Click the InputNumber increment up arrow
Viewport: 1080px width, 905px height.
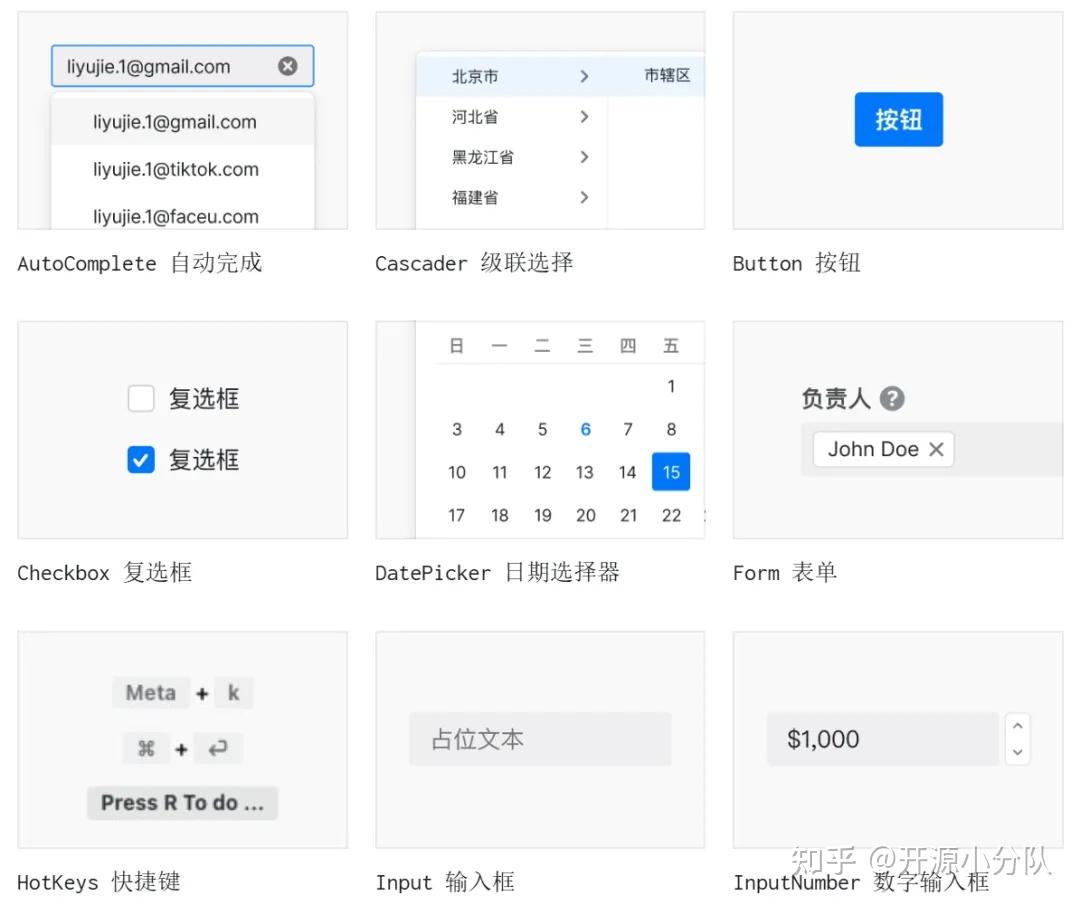point(1017,728)
